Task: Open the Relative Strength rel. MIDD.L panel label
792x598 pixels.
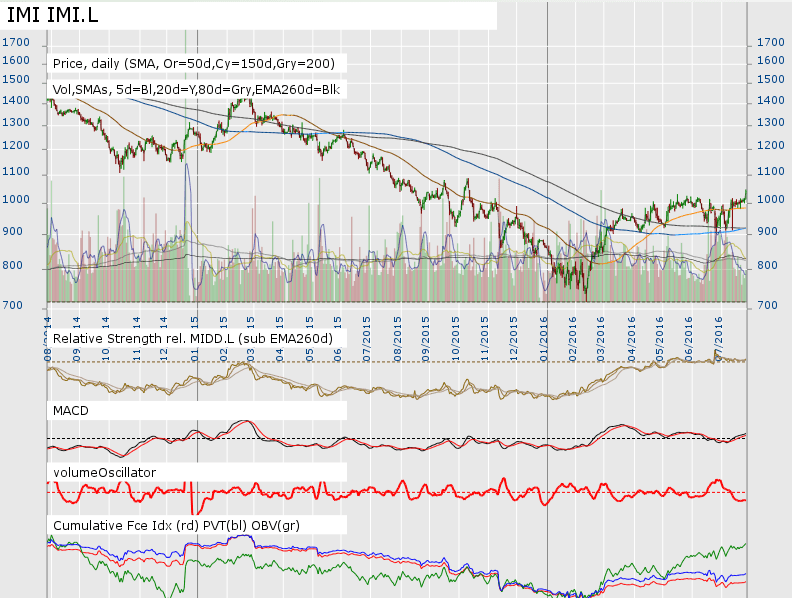Action: coord(194,339)
